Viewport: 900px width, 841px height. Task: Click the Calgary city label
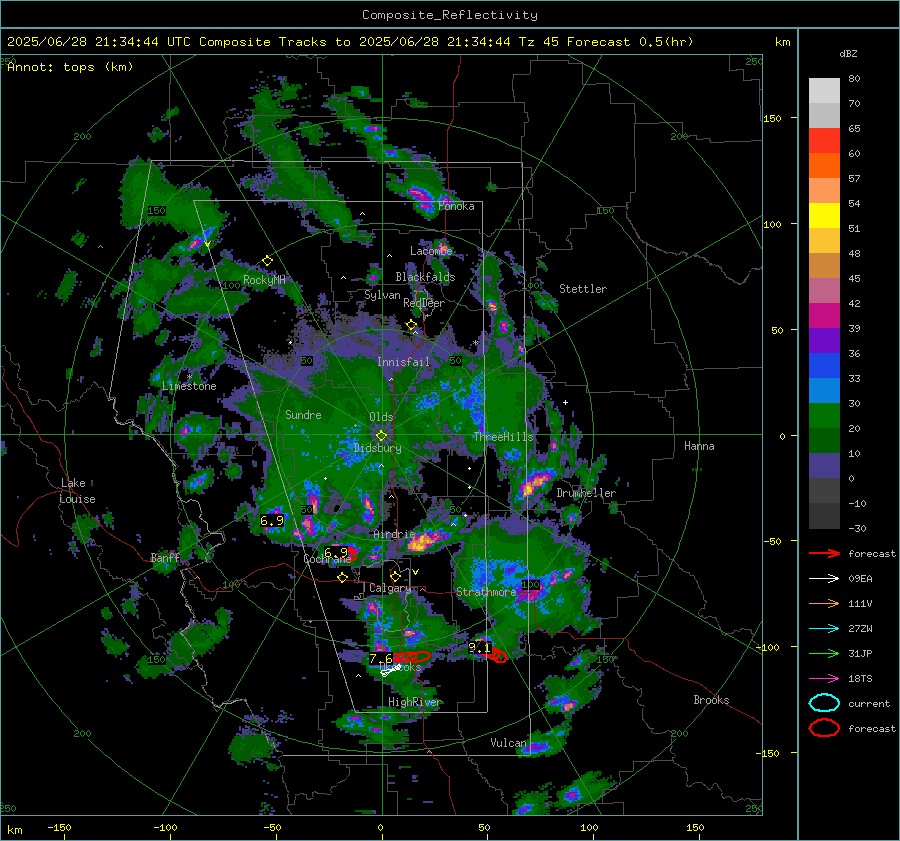[390, 588]
